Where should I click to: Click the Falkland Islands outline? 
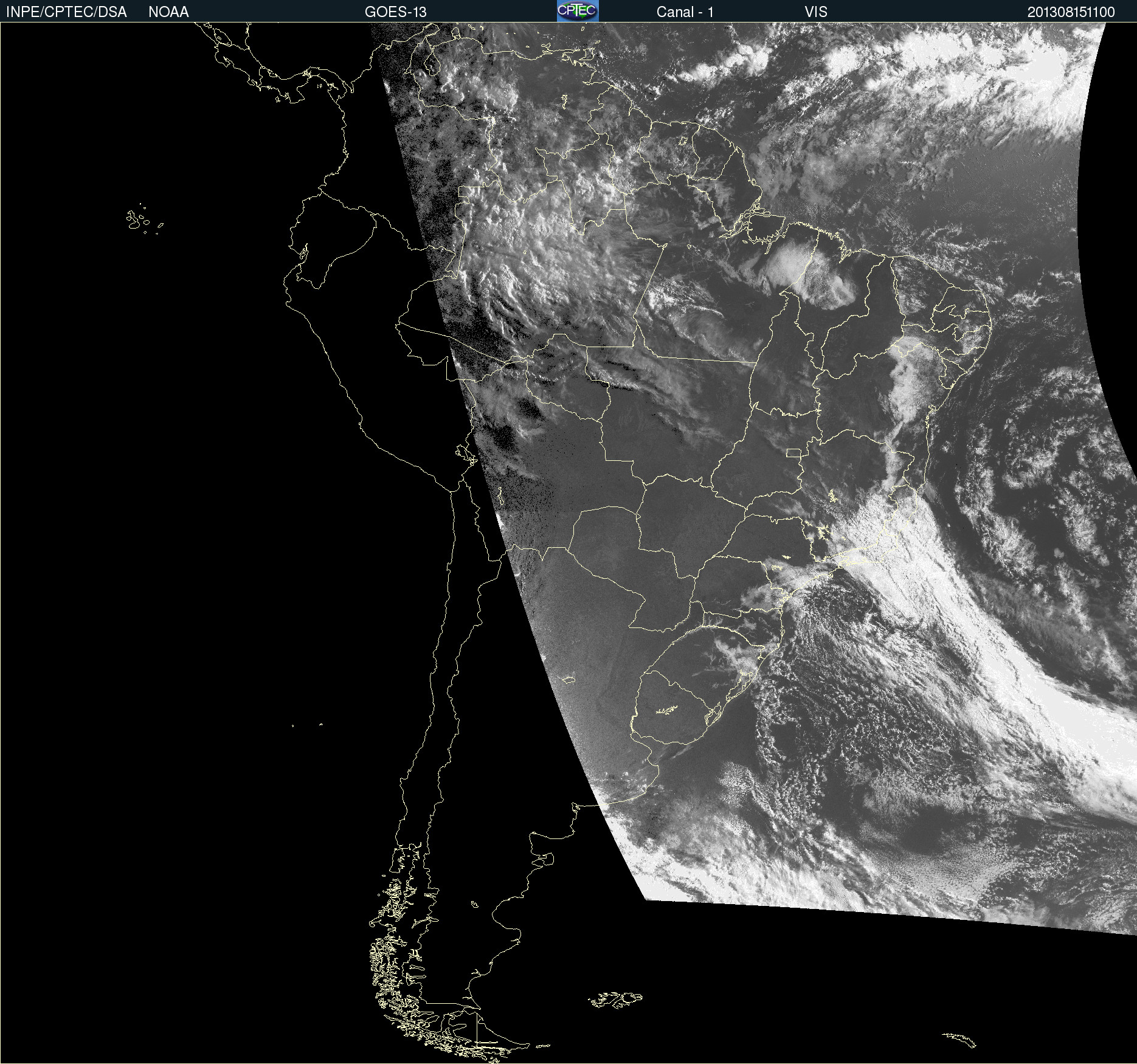pyautogui.click(x=615, y=1000)
